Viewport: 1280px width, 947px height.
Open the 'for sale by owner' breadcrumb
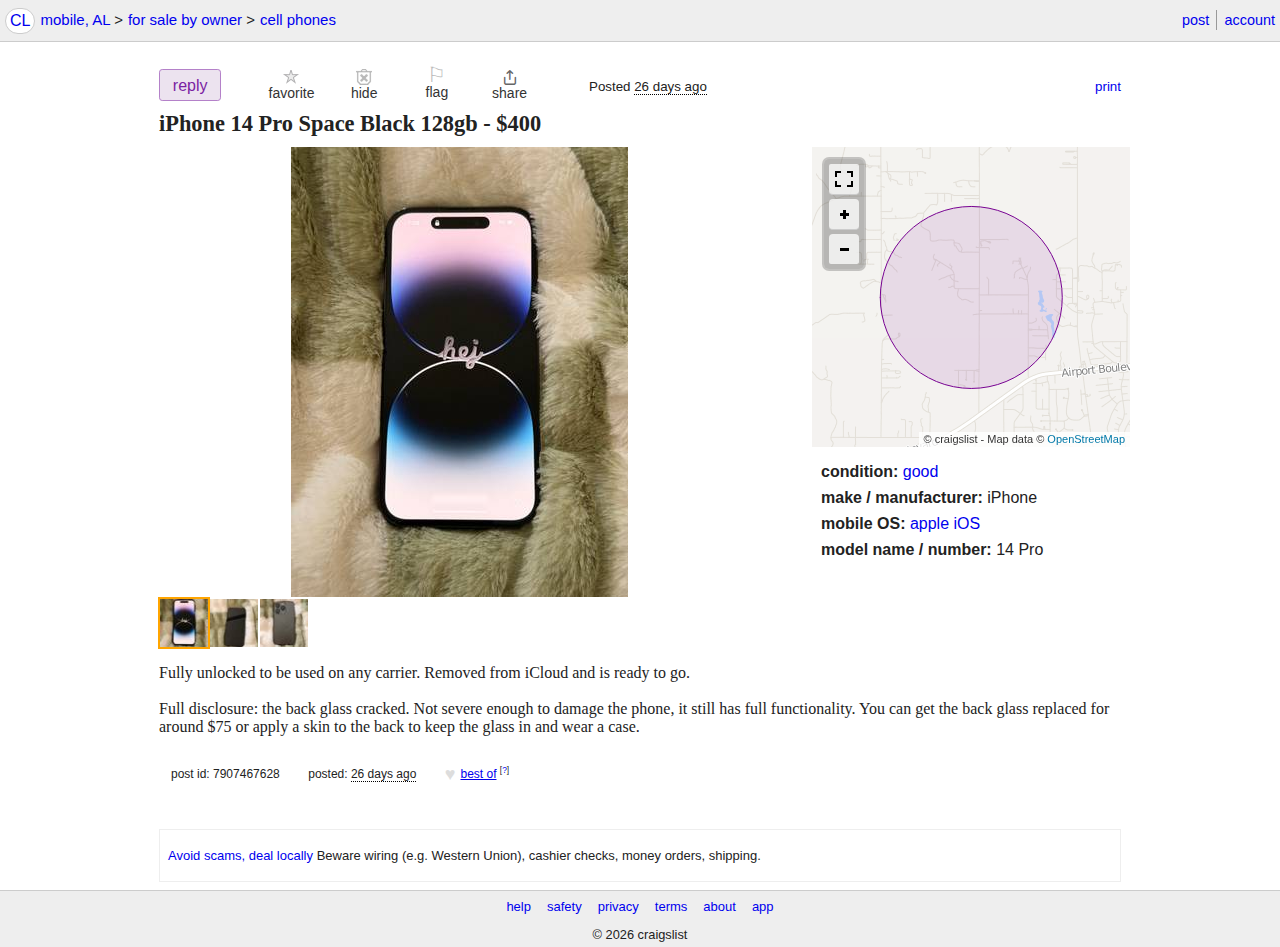pos(185,20)
